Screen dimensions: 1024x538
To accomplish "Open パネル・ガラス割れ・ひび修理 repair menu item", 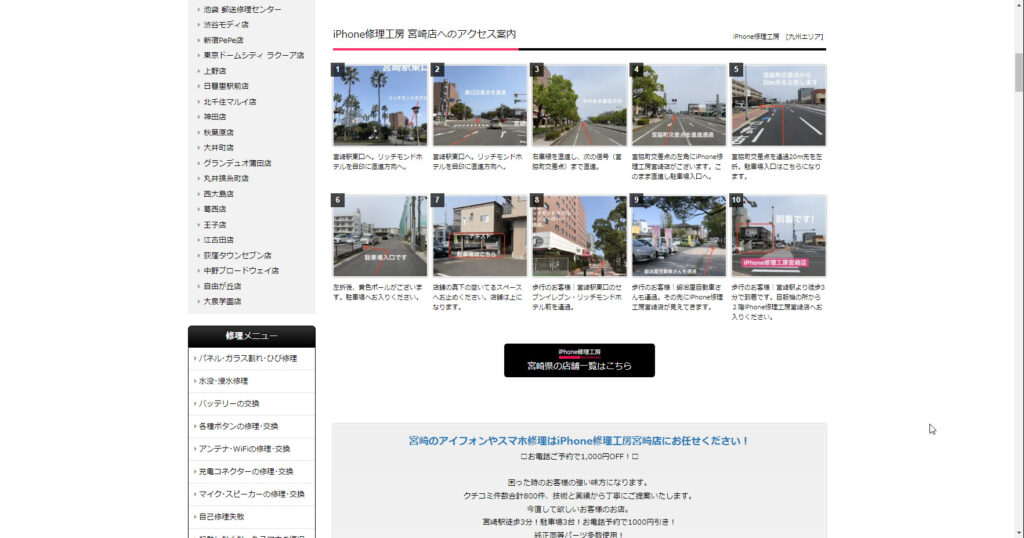I will [x=251, y=358].
